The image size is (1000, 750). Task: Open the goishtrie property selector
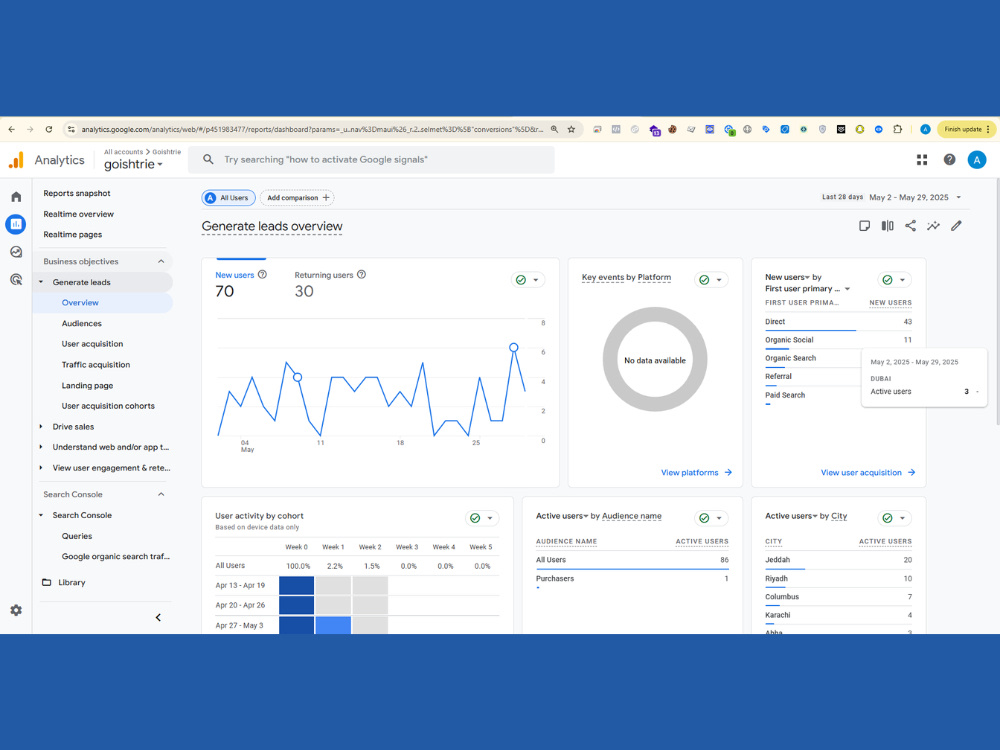click(x=133, y=165)
